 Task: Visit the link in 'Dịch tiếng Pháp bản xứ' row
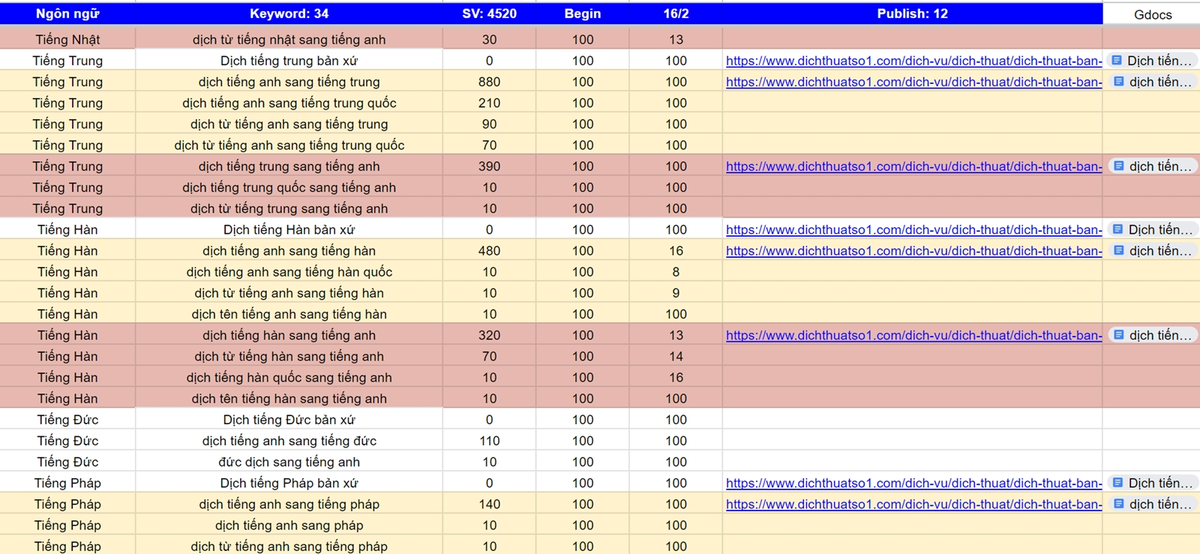[914, 483]
